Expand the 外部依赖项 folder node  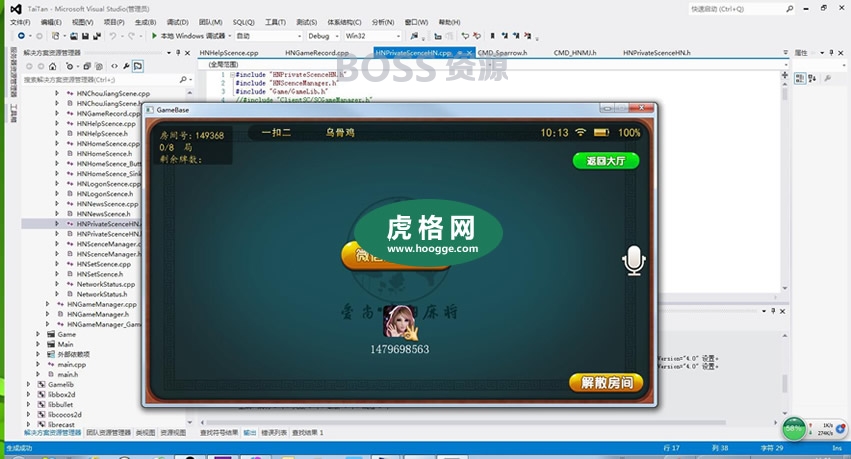[x=38, y=354]
